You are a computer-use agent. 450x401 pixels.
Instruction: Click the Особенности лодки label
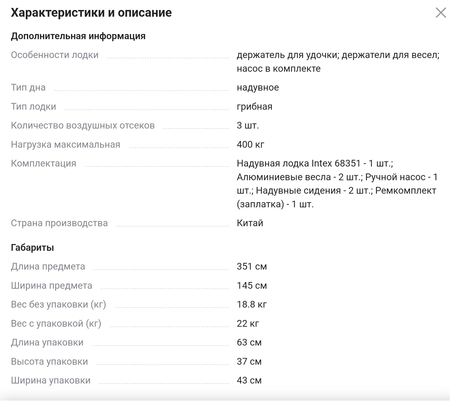pos(55,55)
